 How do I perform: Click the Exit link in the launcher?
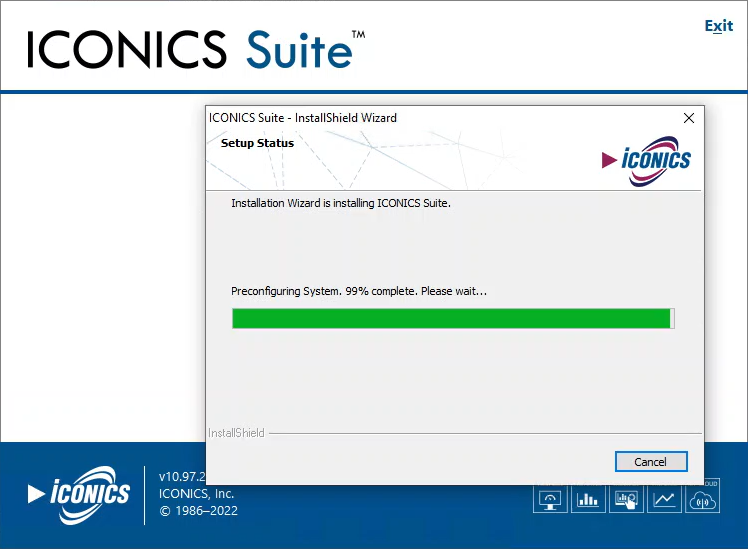718,26
